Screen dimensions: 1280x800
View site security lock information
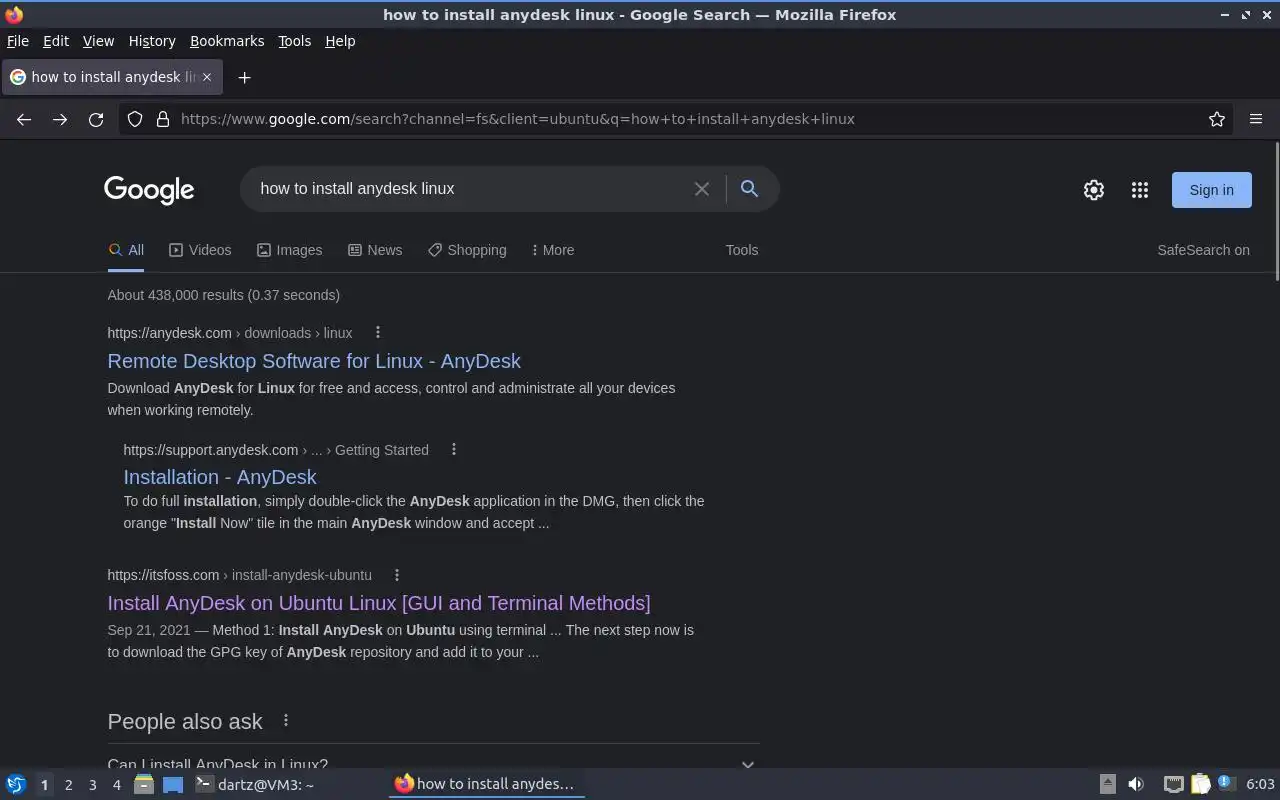163,119
